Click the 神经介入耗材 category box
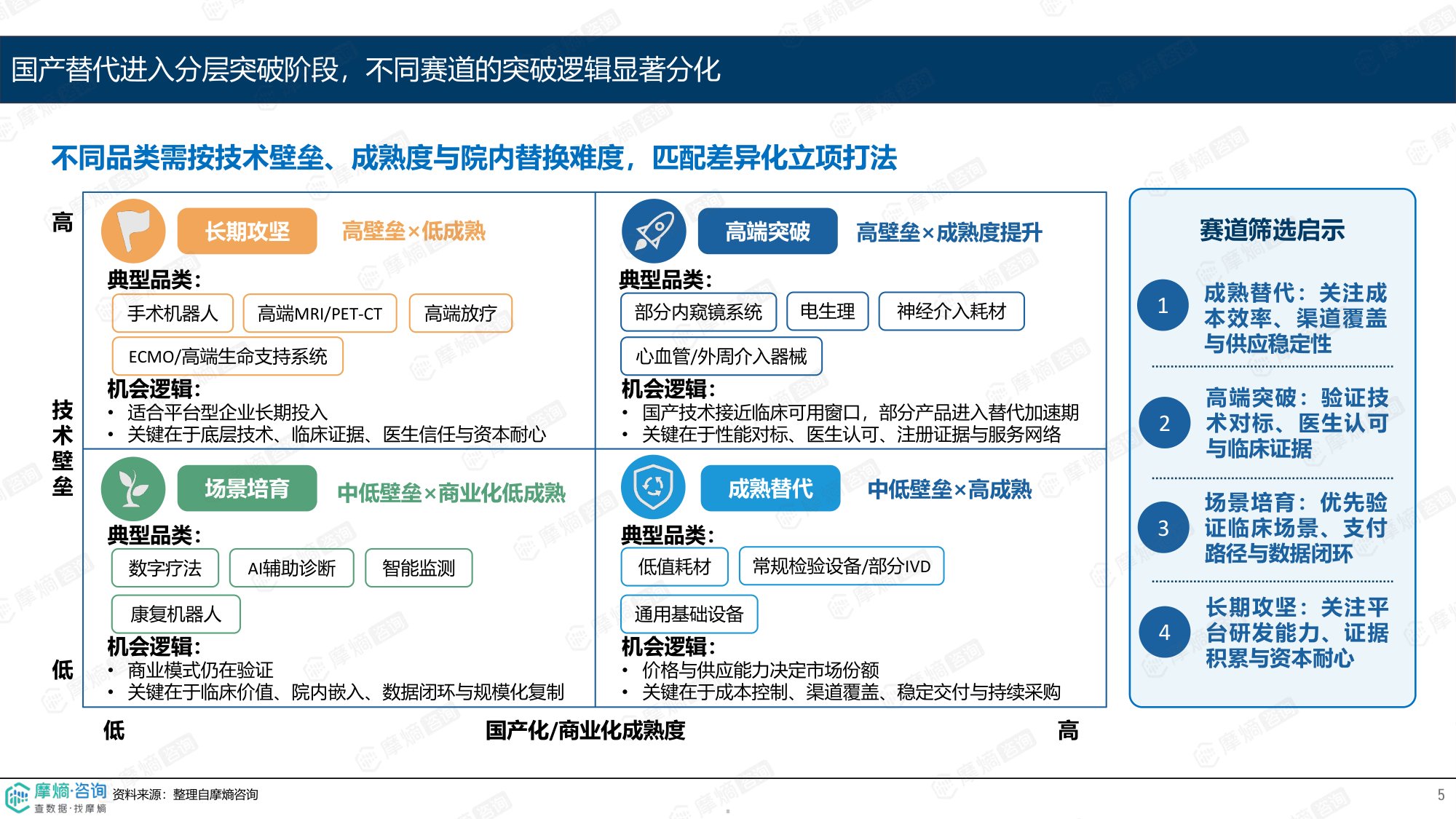Image resolution: width=1456 pixels, height=819 pixels. 951,312
